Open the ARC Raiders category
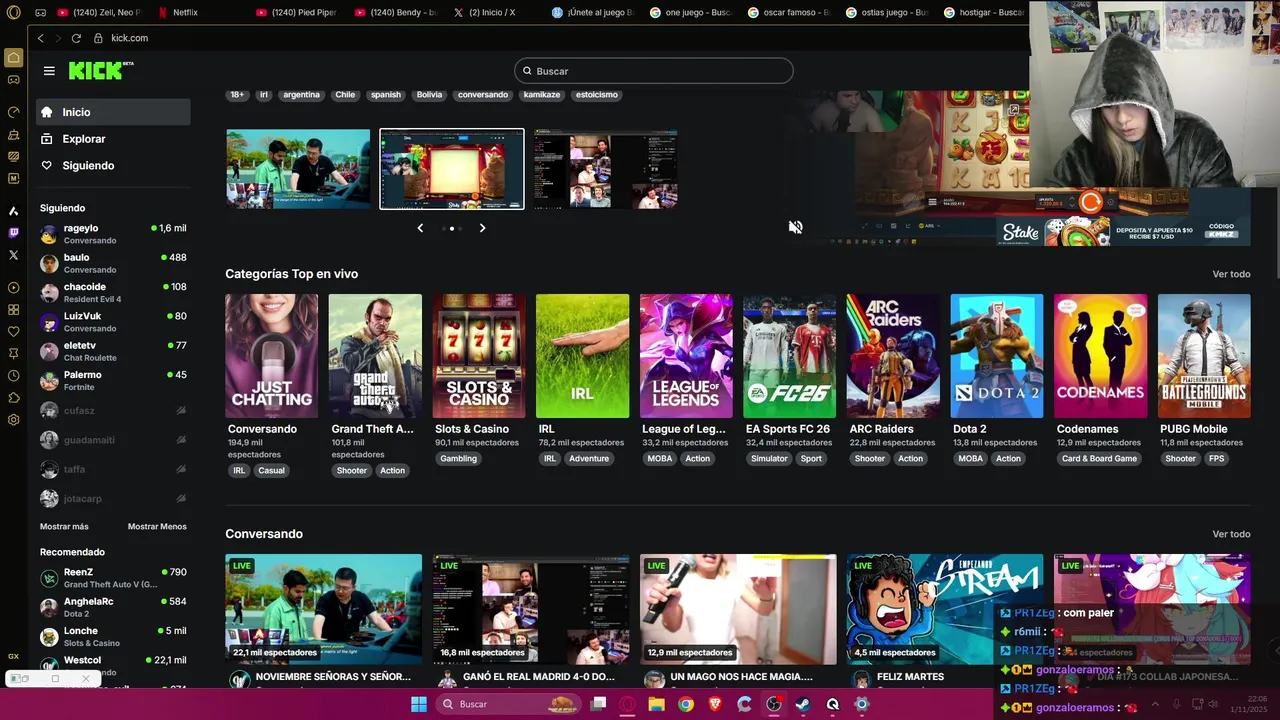This screenshot has width=1280, height=720. [893, 356]
